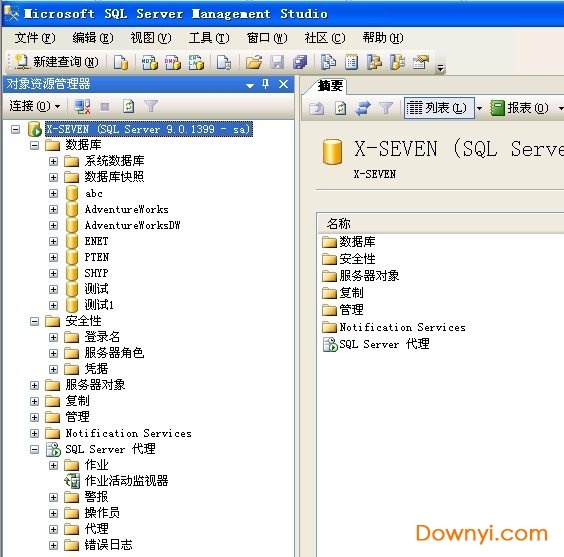Collapse the 安全性 folder in tree
564x557 pixels.
coord(35,321)
